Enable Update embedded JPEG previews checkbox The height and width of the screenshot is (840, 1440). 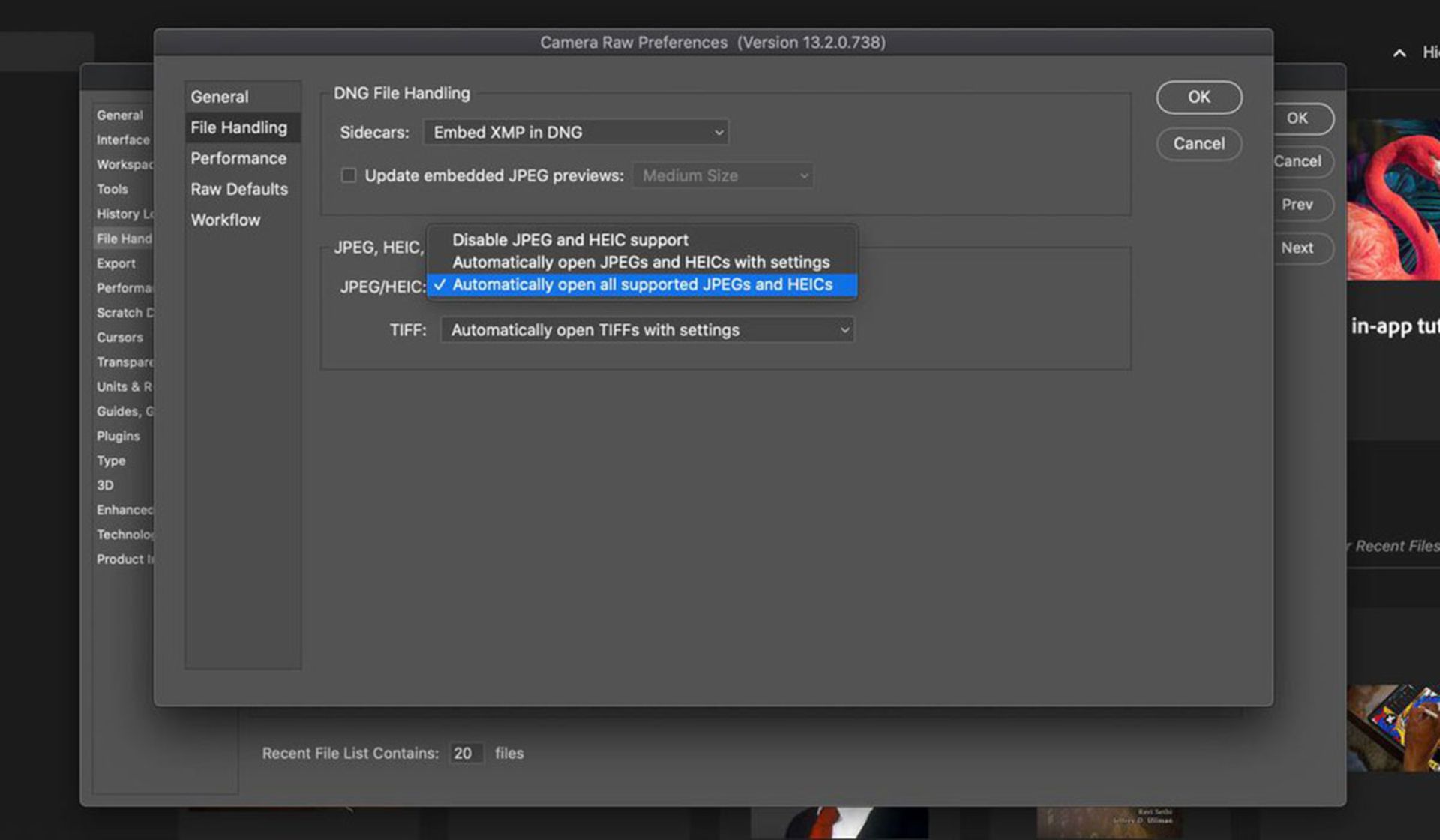click(x=349, y=175)
